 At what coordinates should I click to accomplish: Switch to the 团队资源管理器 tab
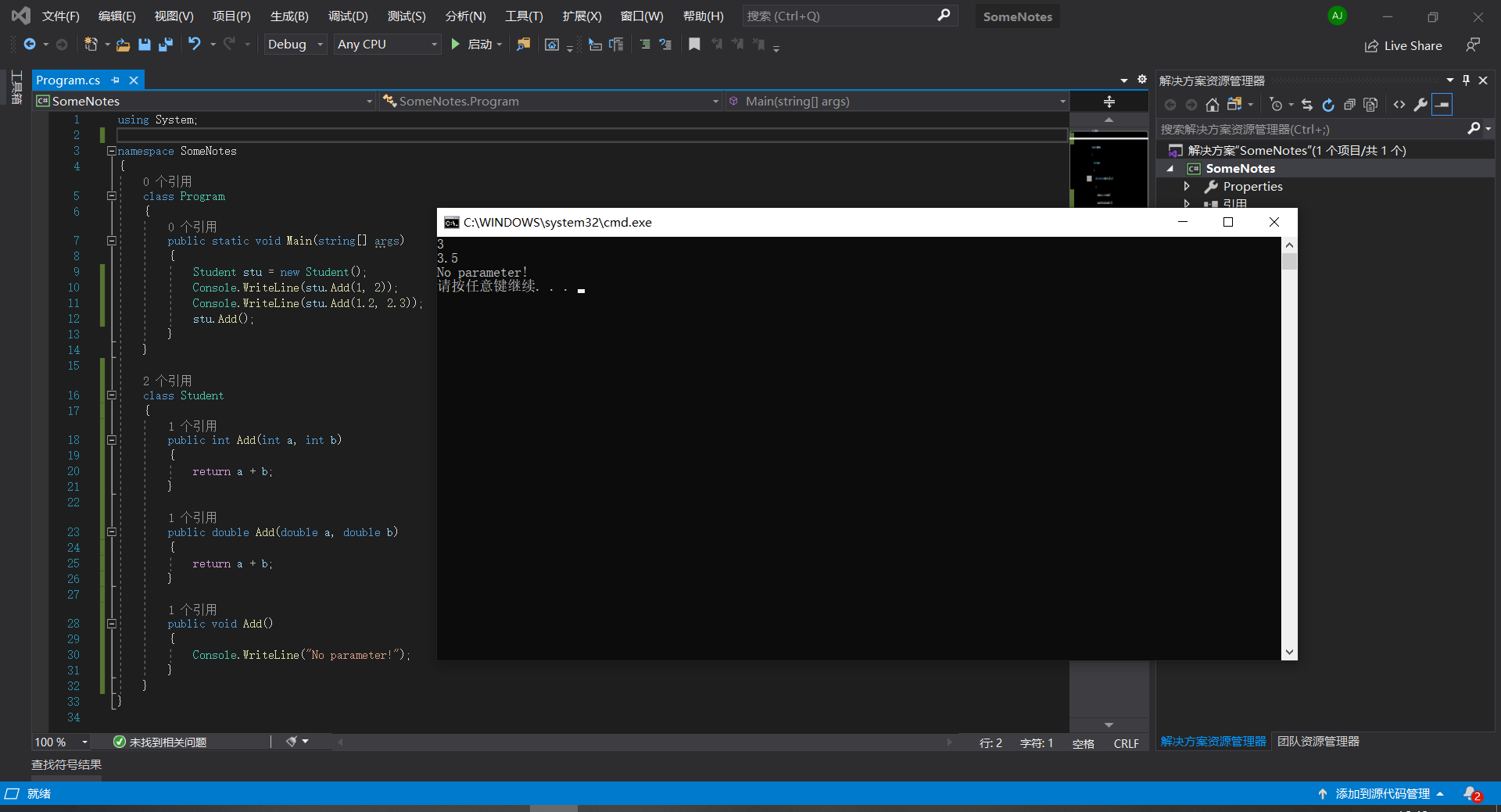coord(1318,742)
